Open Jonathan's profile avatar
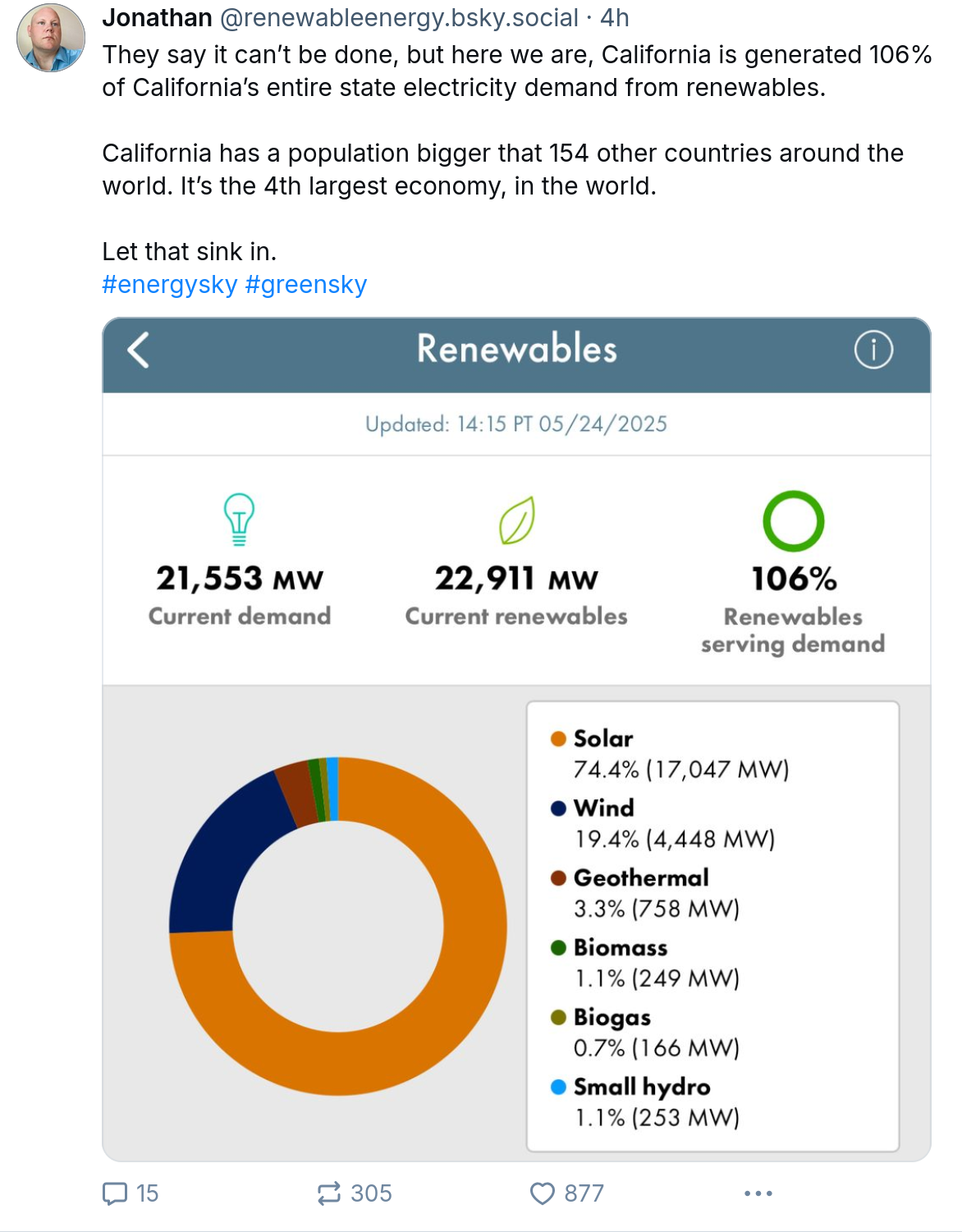Viewport: 962px width, 1232px height. pos(51,38)
